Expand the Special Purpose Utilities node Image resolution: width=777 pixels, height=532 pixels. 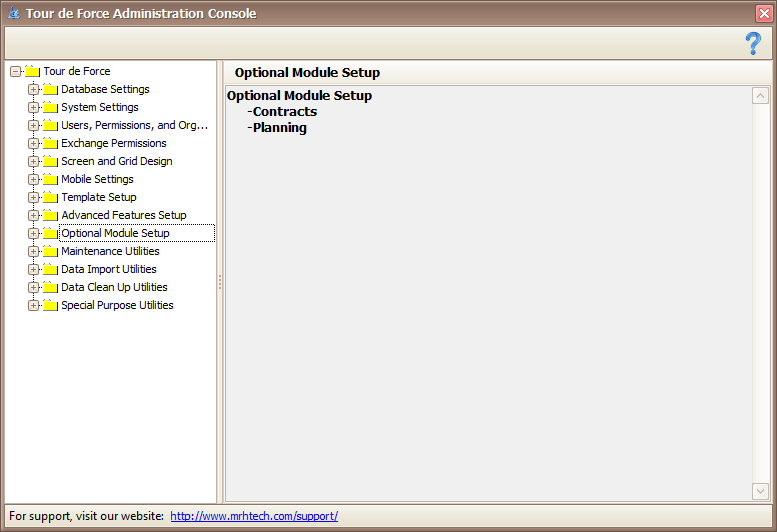pyautogui.click(x=33, y=305)
